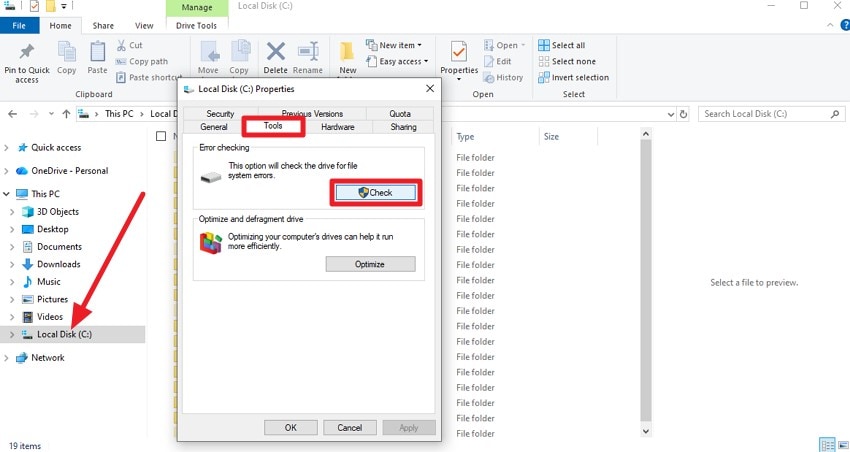Viewport: 850px width, 452px height.
Task: Click History in the Open group
Action: pos(503,78)
